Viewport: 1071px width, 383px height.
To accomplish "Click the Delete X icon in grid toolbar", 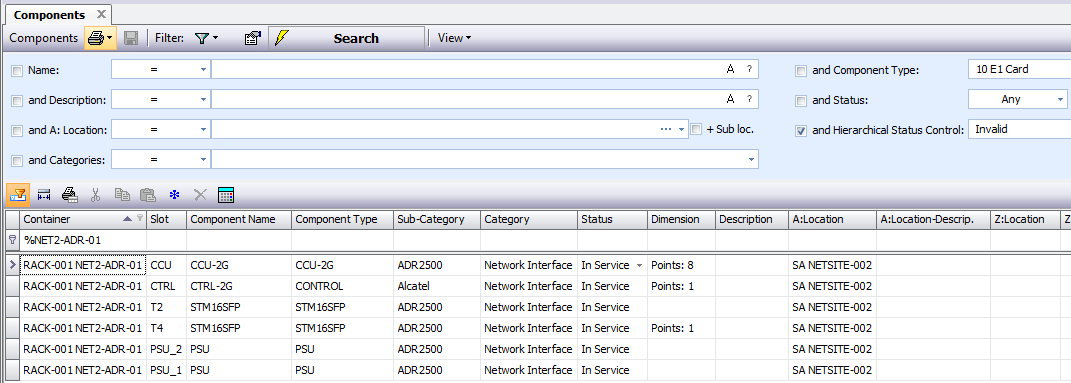I will 200,195.
